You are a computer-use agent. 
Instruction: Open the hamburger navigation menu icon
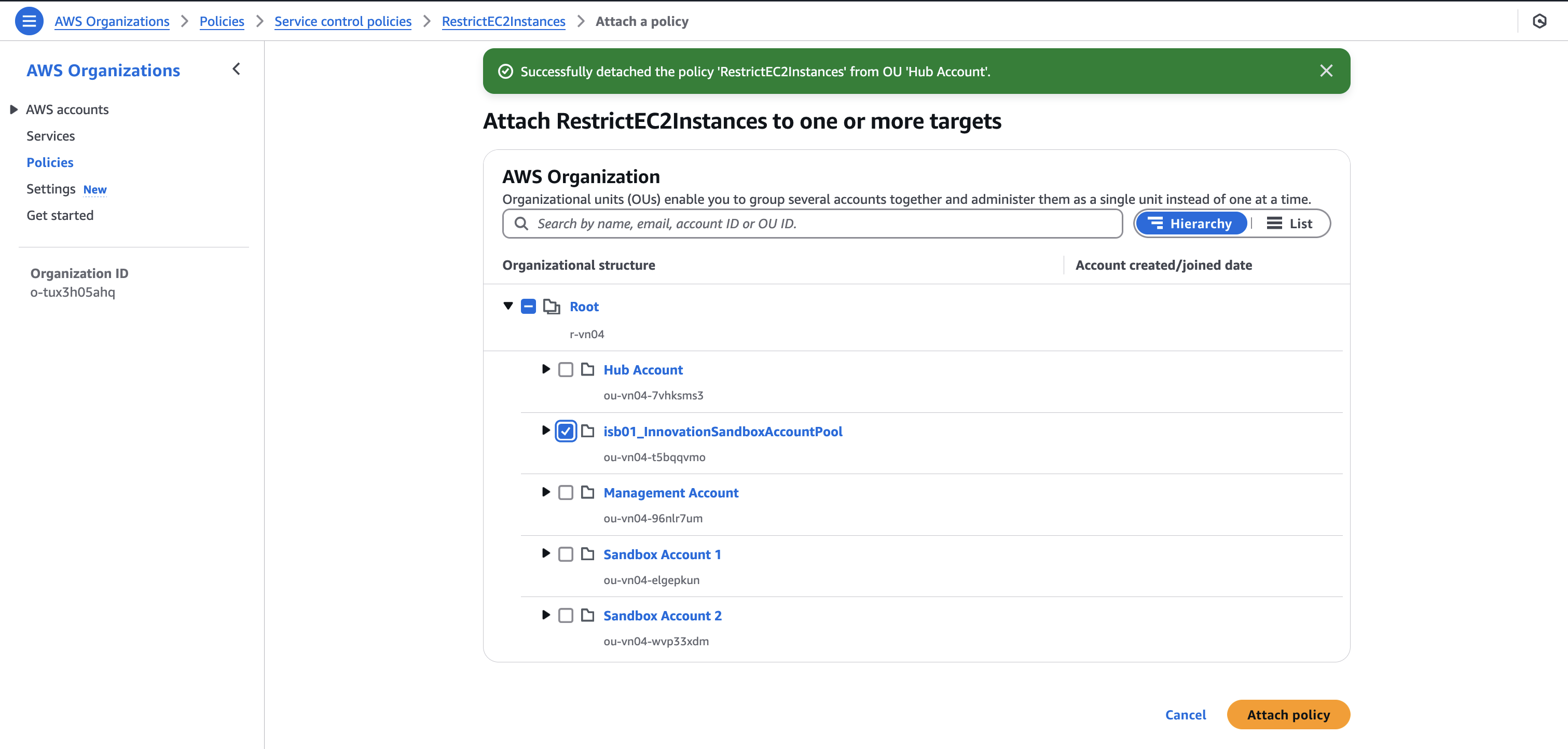coord(29,21)
